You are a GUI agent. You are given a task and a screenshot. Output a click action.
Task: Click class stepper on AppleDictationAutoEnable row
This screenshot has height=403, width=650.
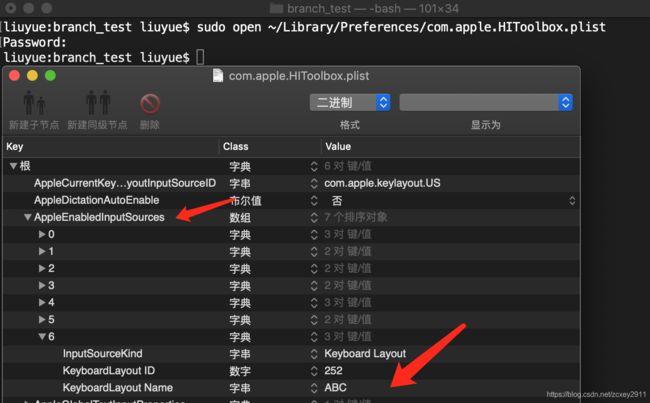pyautogui.click(x=314, y=201)
